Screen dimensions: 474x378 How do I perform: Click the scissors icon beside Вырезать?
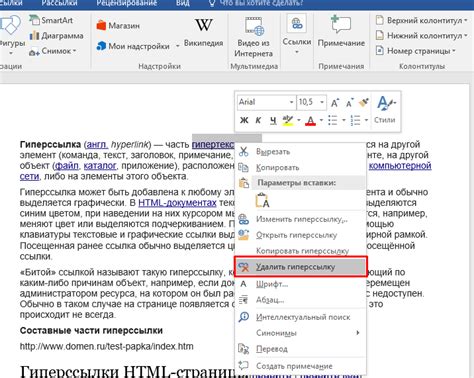click(x=244, y=152)
